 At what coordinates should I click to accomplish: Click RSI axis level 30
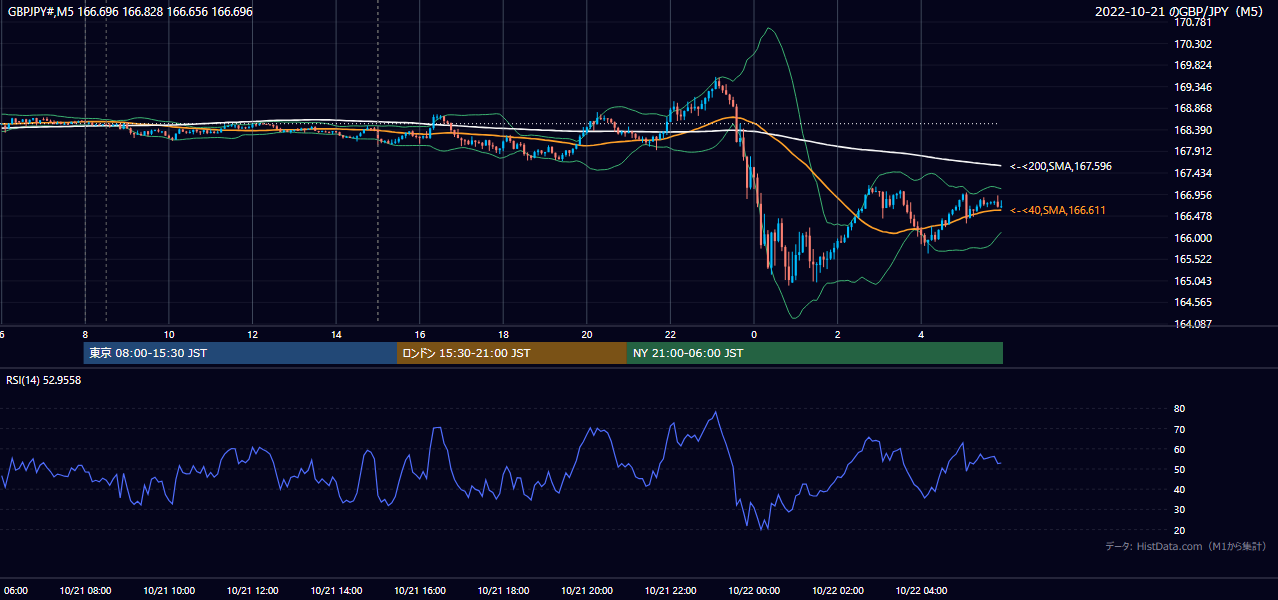[x=1179, y=510]
